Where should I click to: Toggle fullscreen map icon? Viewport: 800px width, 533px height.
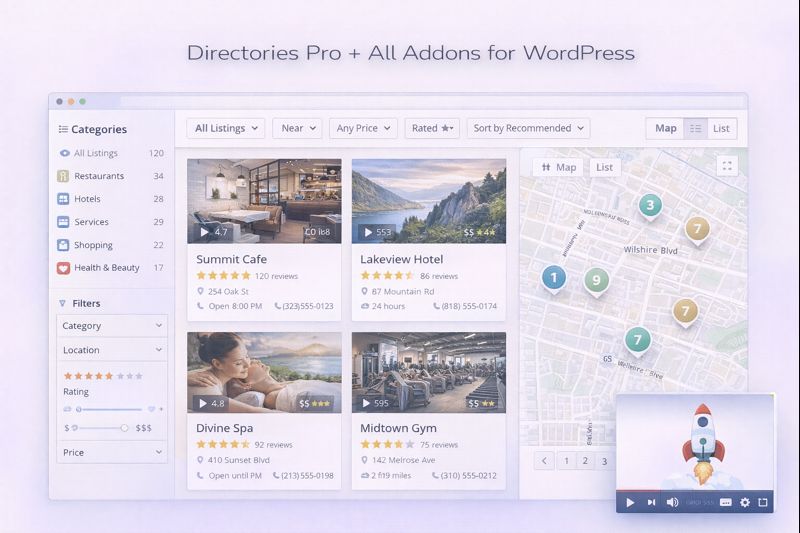click(x=727, y=166)
